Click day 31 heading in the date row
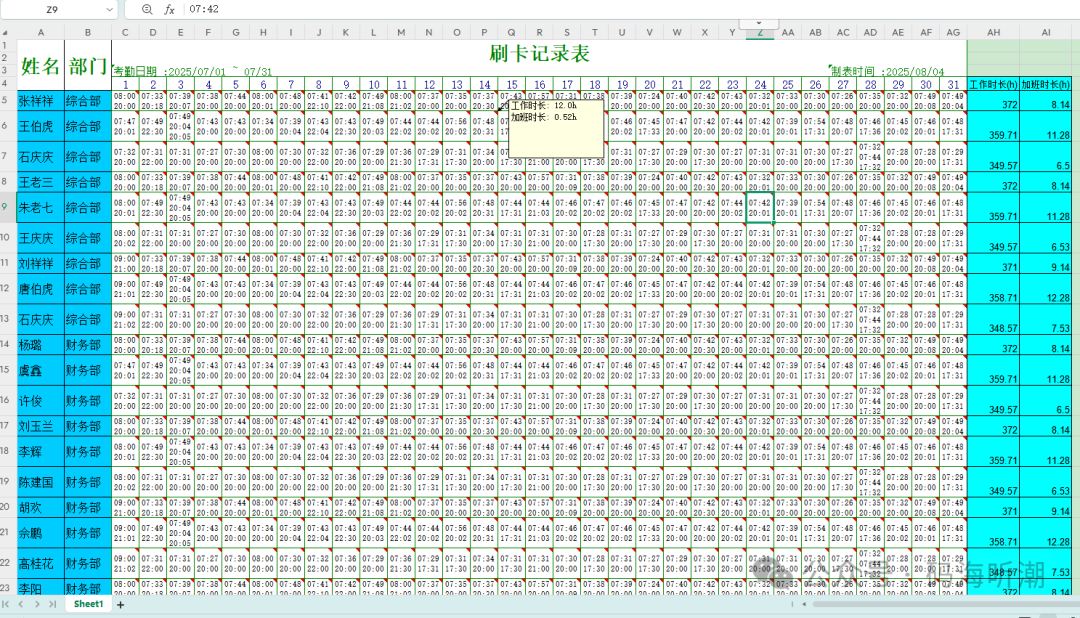 (953, 84)
